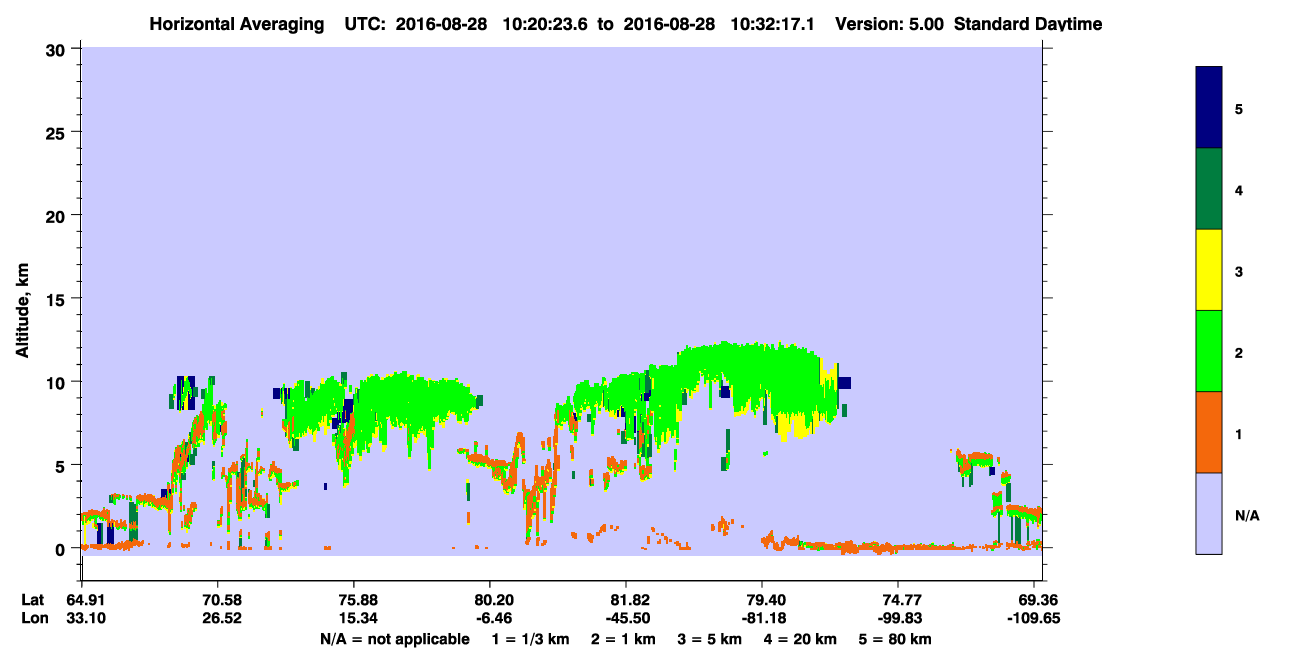Click the 'Lon' axis row label
The image size is (1300, 667).
[34, 618]
